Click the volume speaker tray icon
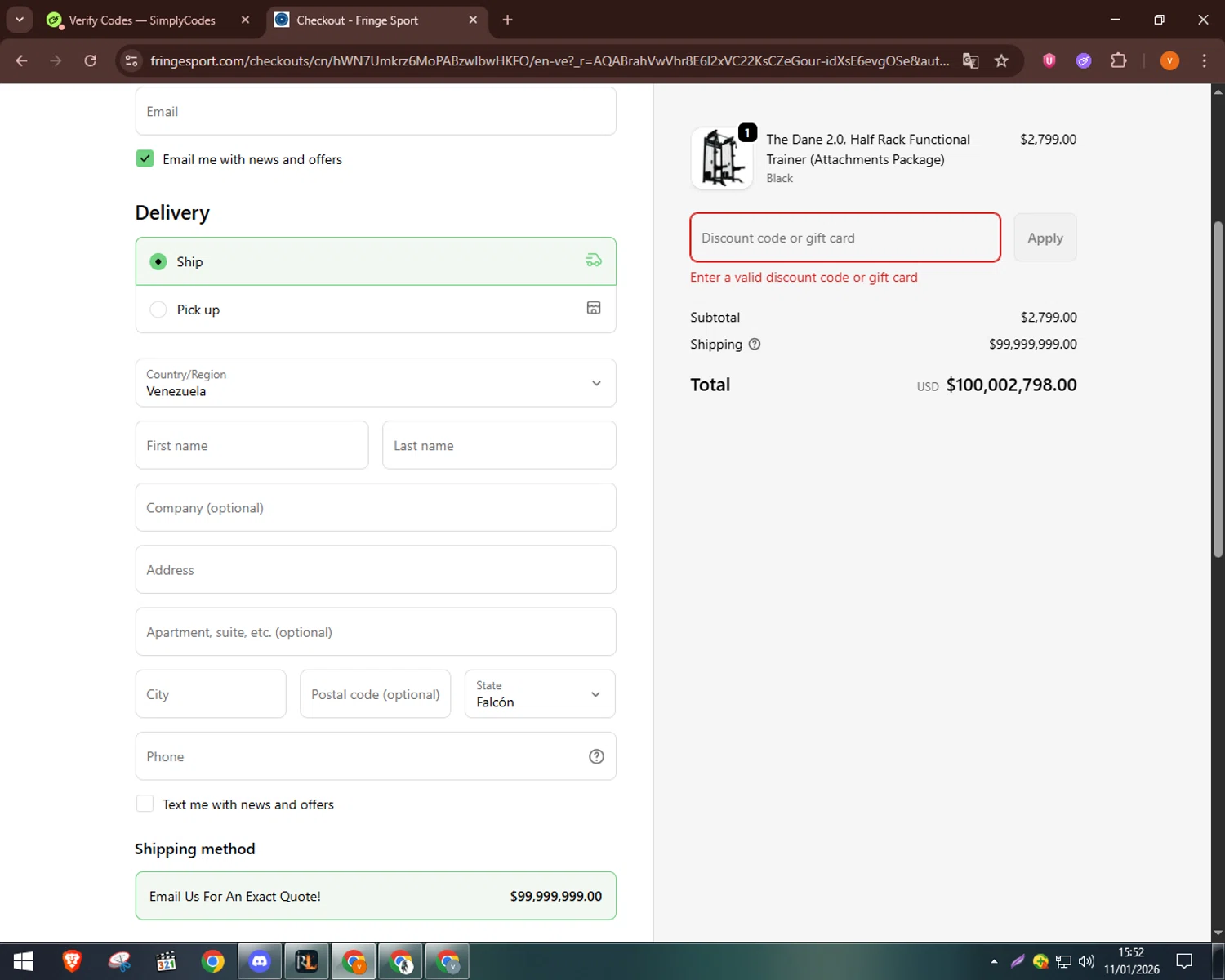The image size is (1225, 980). [1086, 961]
